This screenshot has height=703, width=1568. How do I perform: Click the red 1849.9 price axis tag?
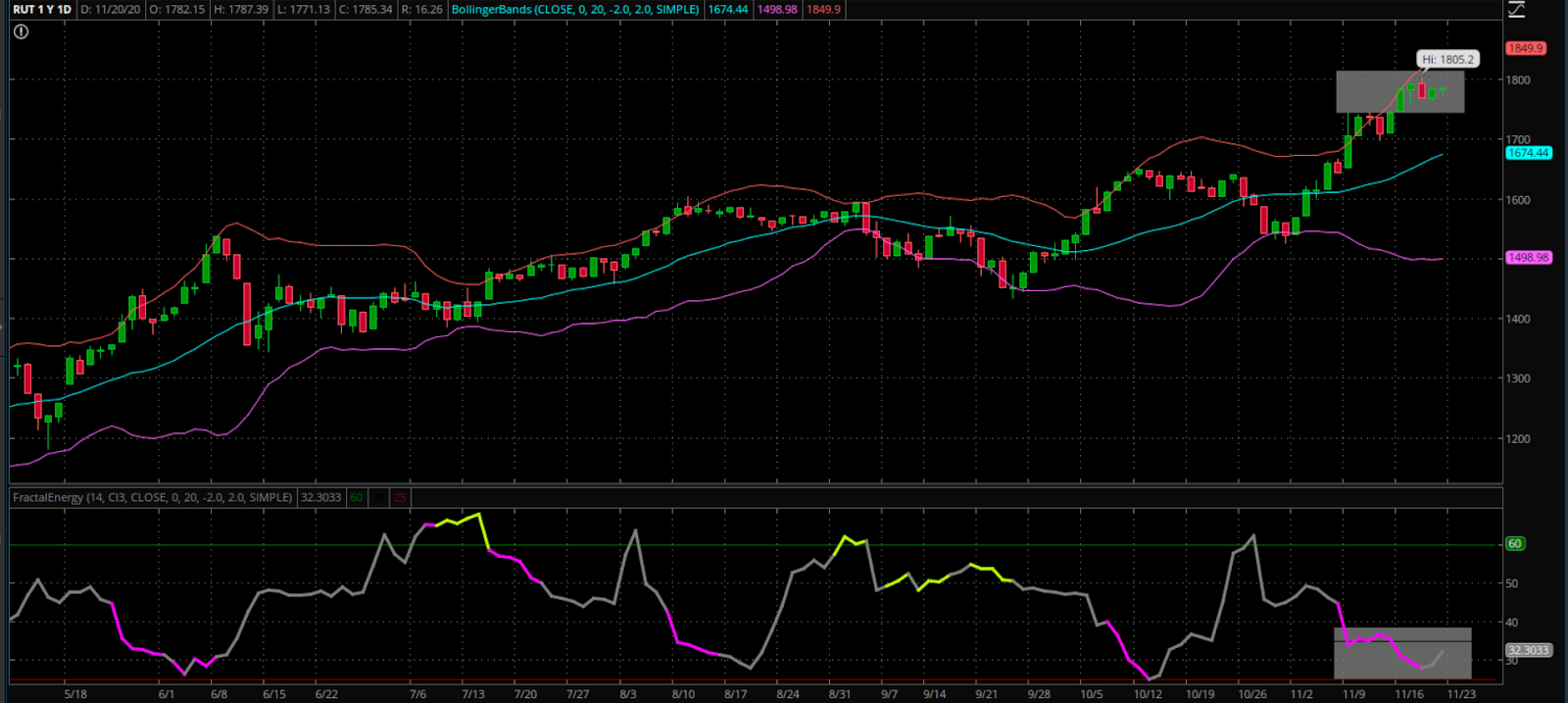1525,48
